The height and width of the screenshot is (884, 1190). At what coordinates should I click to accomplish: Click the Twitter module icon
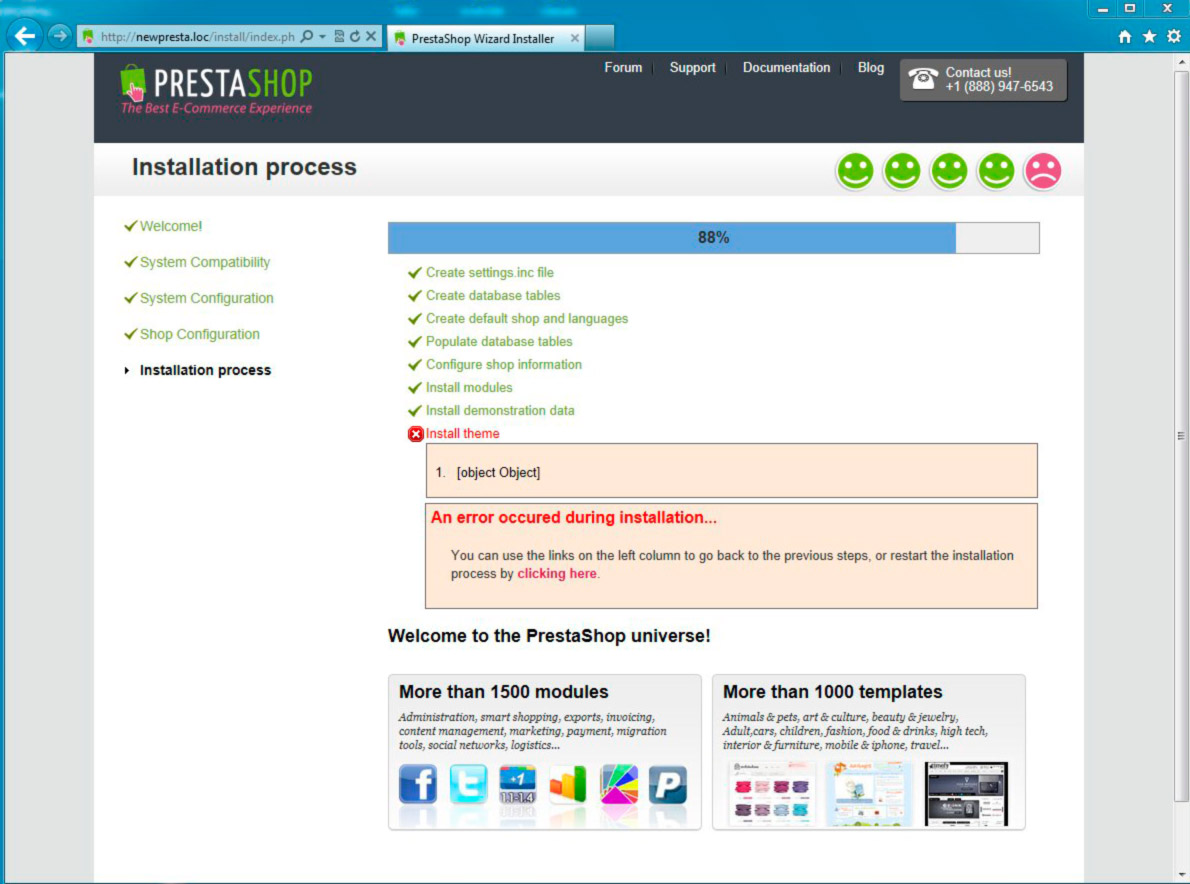pyautogui.click(x=468, y=784)
